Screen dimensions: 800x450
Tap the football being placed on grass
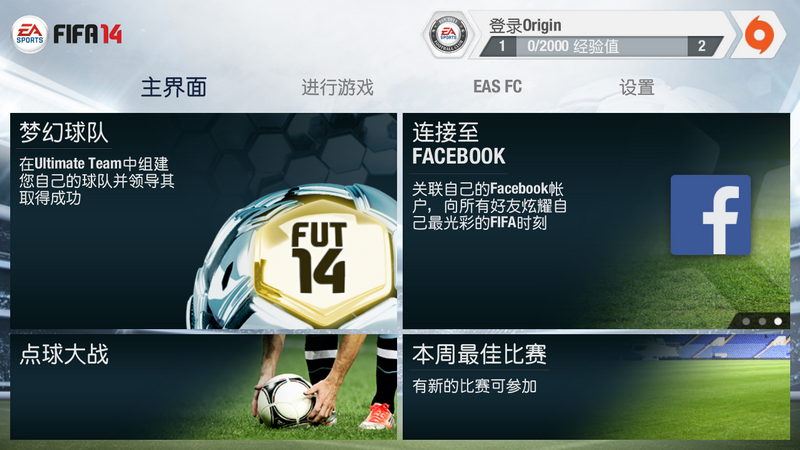point(285,401)
